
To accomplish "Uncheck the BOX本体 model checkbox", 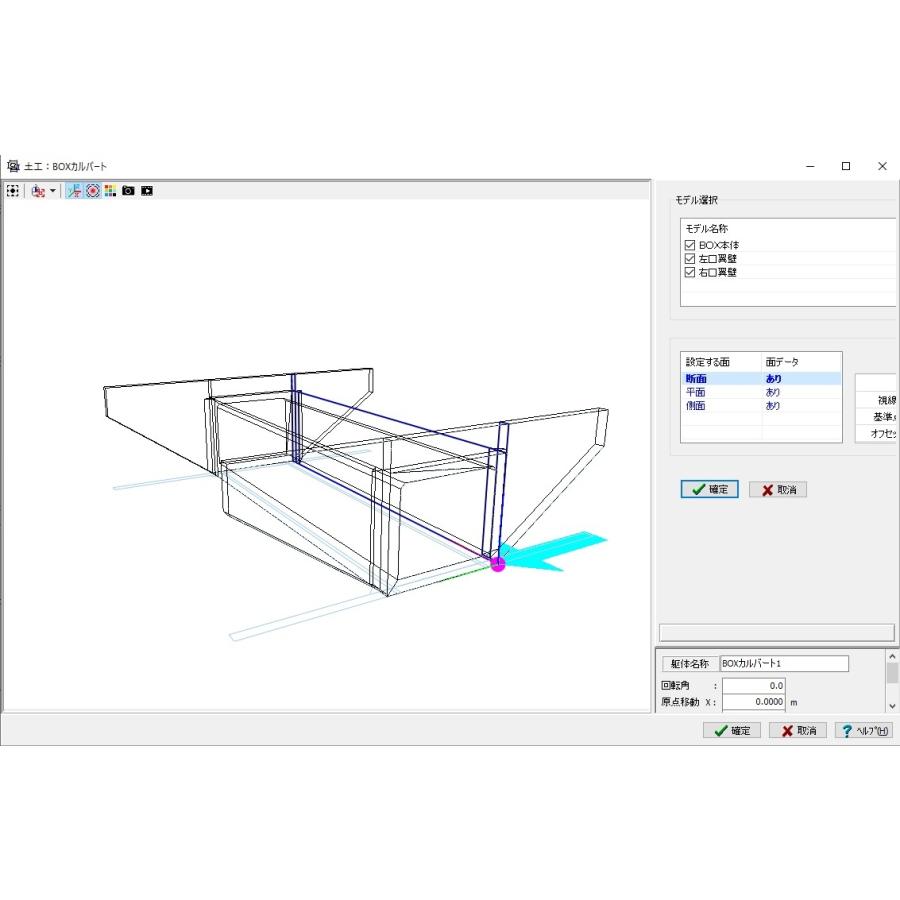I will [689, 244].
